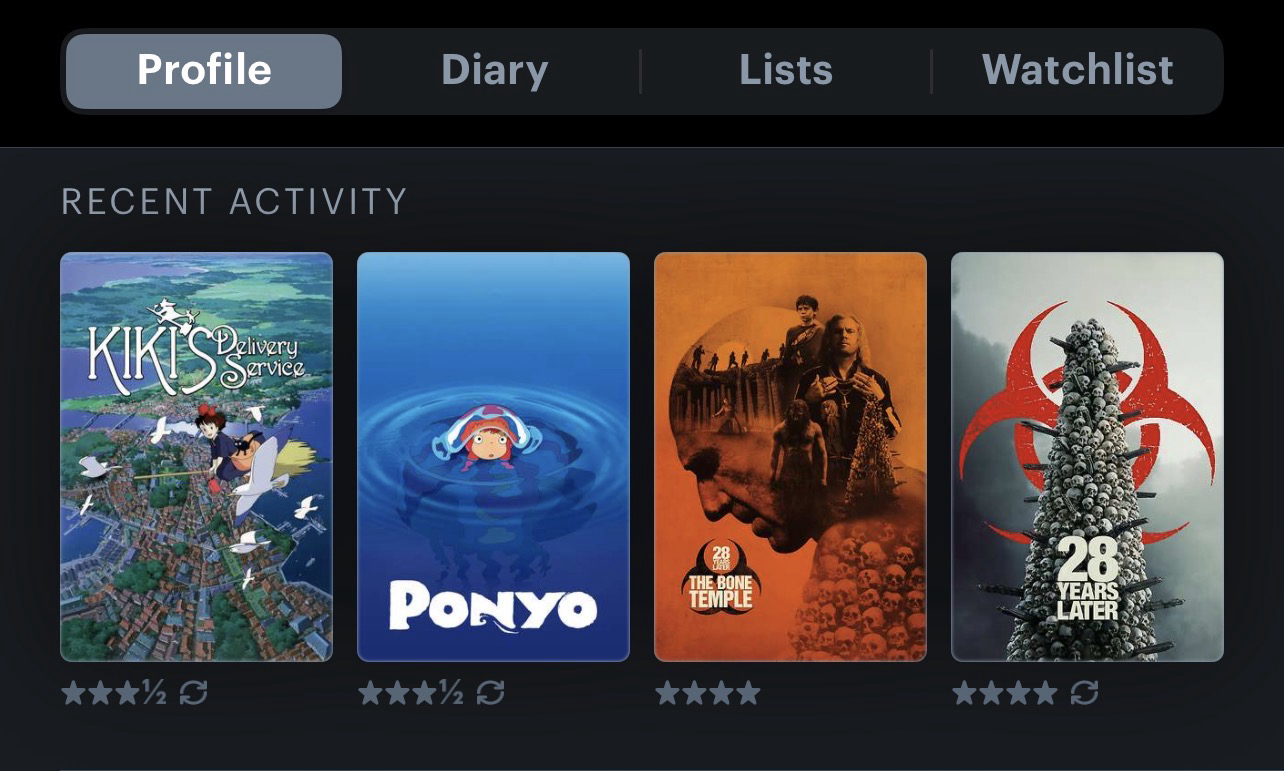The image size is (1284, 771).
Task: Open the Ponyo film poster
Action: (494, 457)
